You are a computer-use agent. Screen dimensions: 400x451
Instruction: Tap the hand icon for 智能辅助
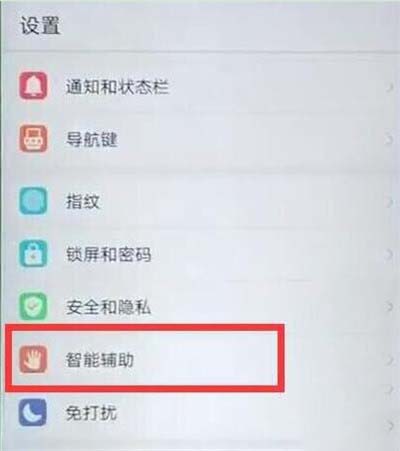coord(33,359)
